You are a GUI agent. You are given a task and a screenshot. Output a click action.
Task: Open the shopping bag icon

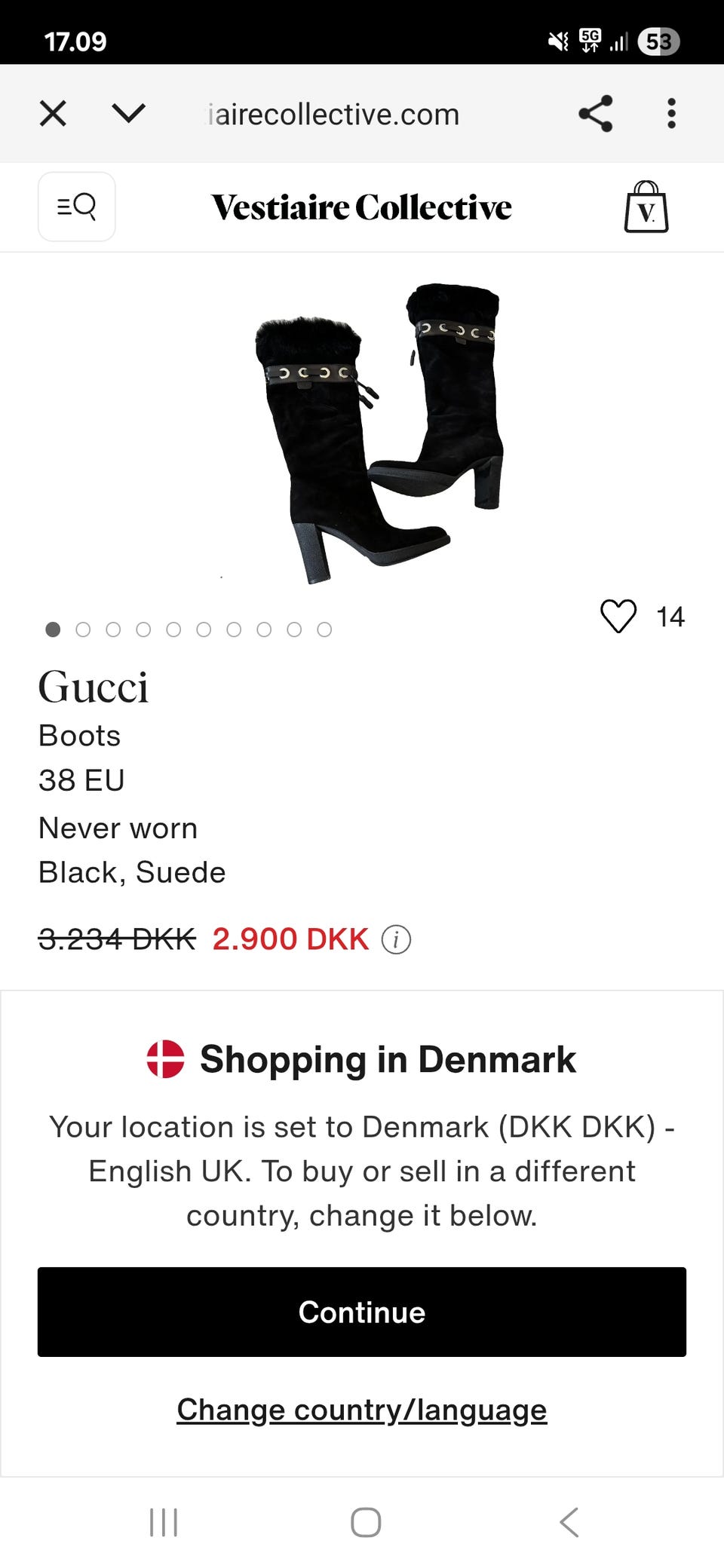646,207
